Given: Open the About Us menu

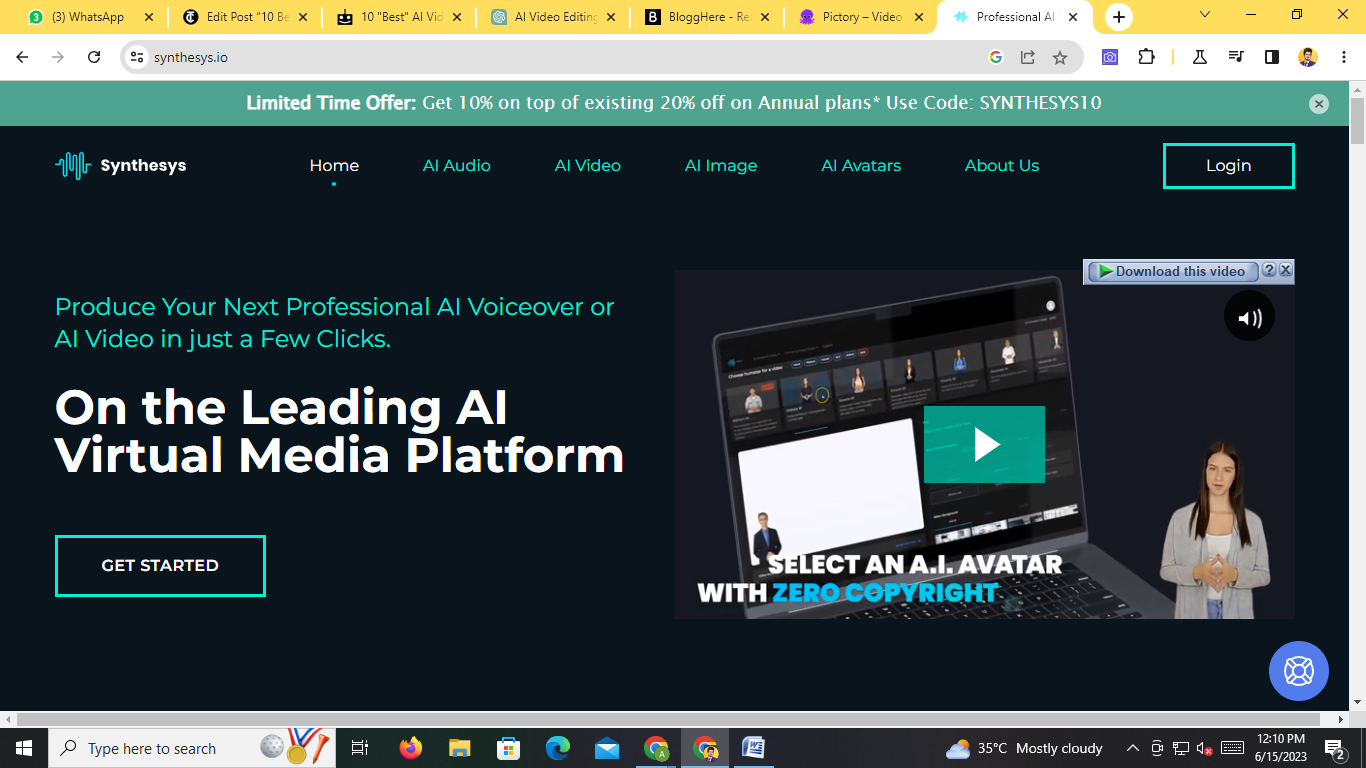Looking at the screenshot, I should click(1002, 166).
